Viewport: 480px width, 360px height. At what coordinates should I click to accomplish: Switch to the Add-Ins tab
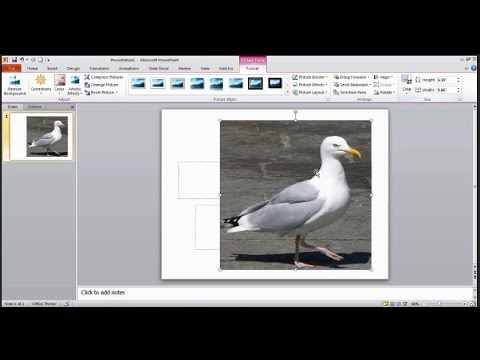pyautogui.click(x=226, y=68)
